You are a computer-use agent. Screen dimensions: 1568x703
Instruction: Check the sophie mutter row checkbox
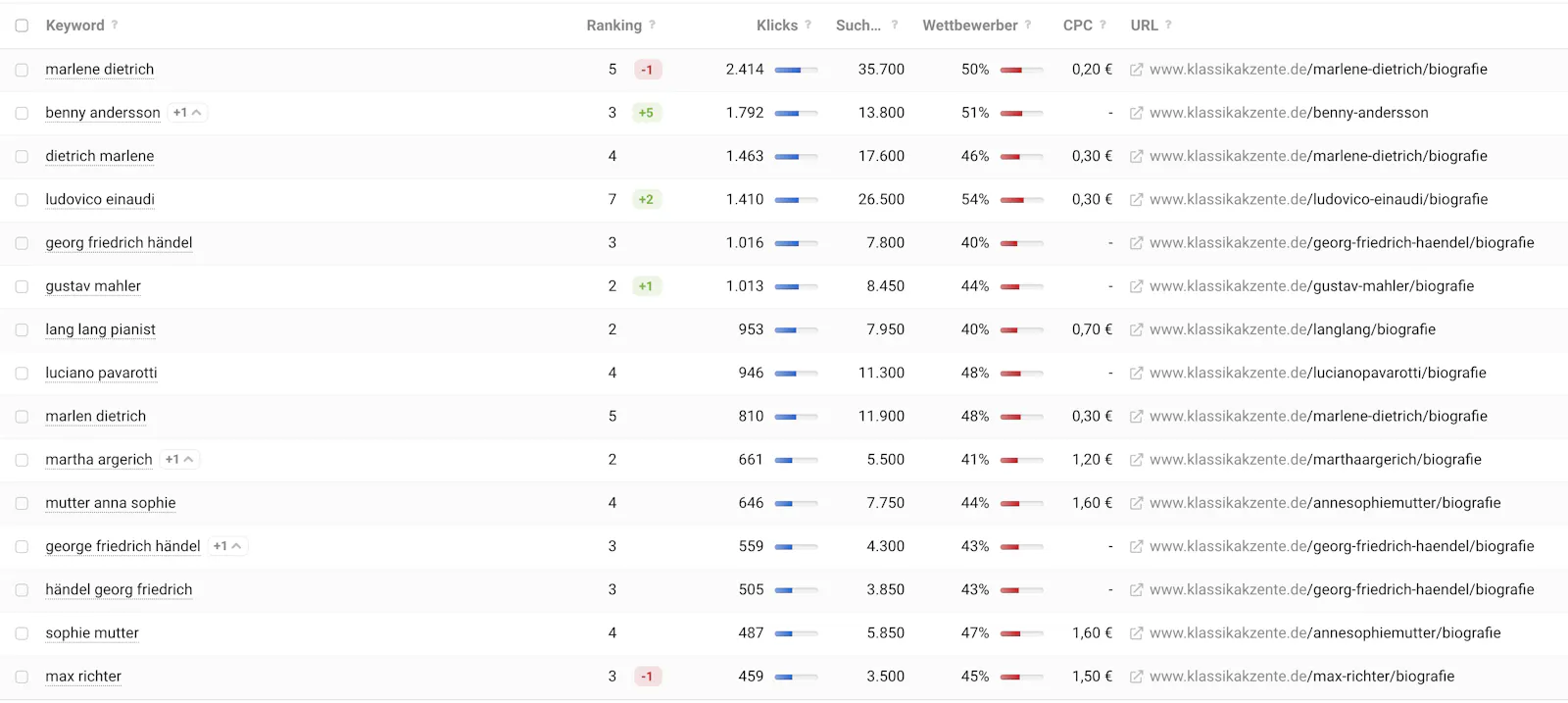(x=22, y=633)
